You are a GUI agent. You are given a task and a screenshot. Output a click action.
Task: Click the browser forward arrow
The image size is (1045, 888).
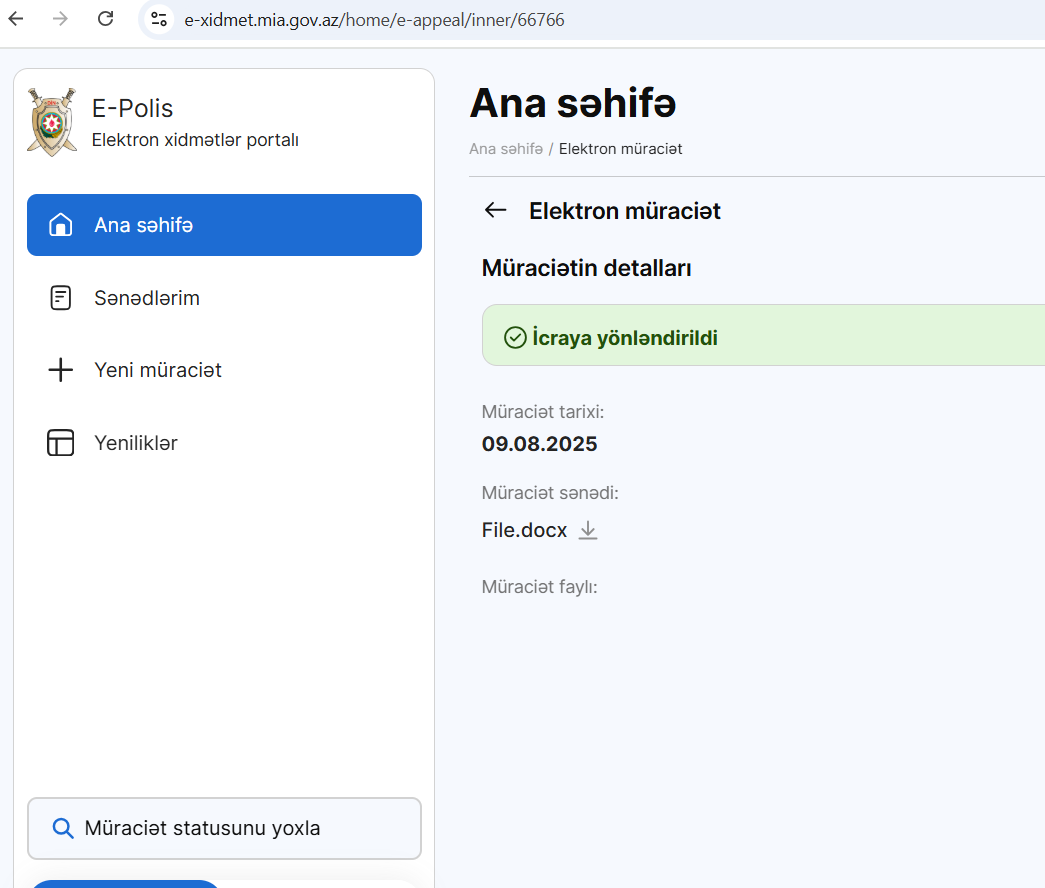[x=60, y=19]
